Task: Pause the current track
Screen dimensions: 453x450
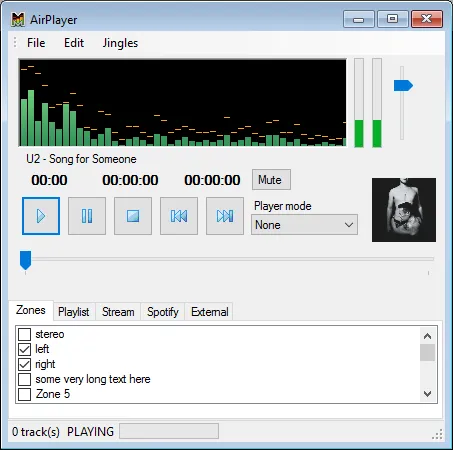Action: click(x=87, y=216)
